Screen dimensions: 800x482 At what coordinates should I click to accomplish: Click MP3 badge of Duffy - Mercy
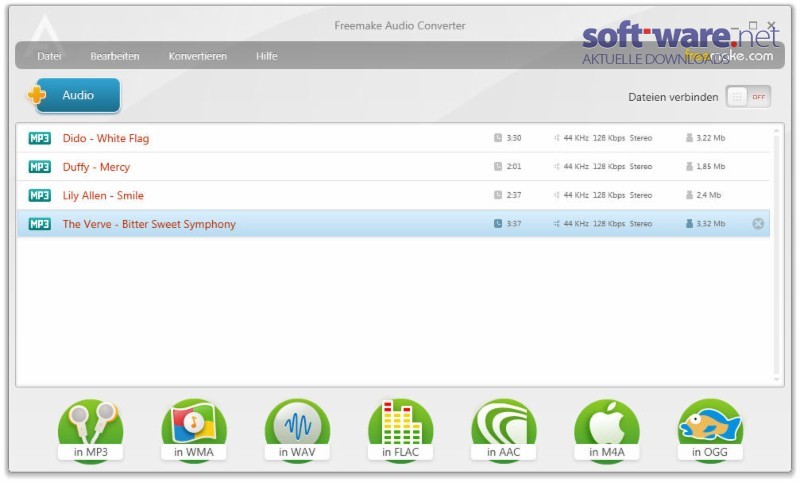(39, 167)
